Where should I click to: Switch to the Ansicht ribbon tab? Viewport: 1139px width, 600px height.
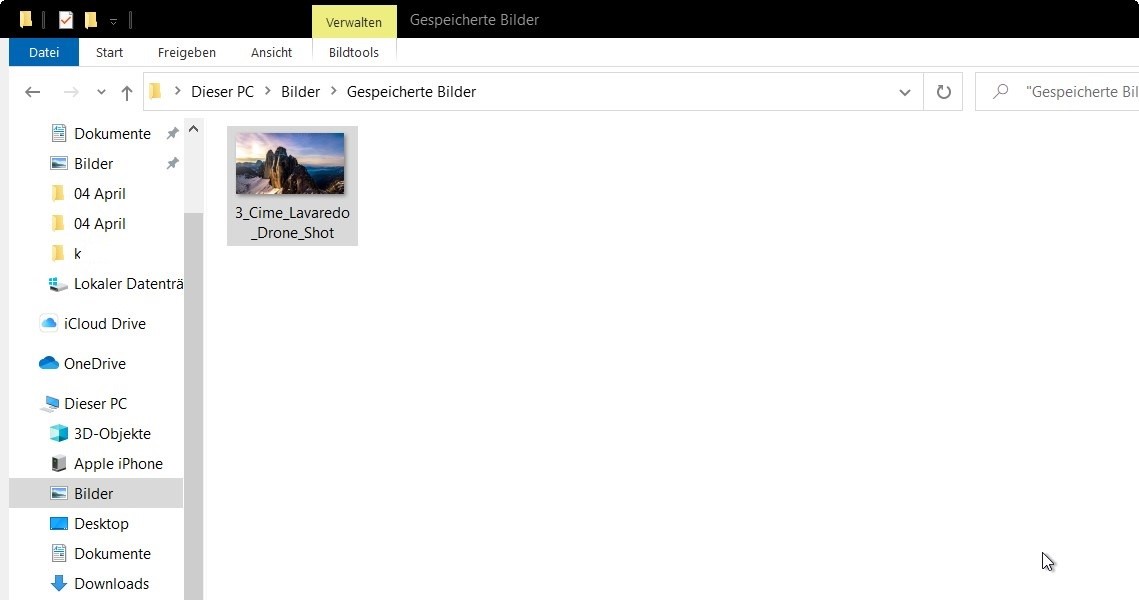(271, 52)
